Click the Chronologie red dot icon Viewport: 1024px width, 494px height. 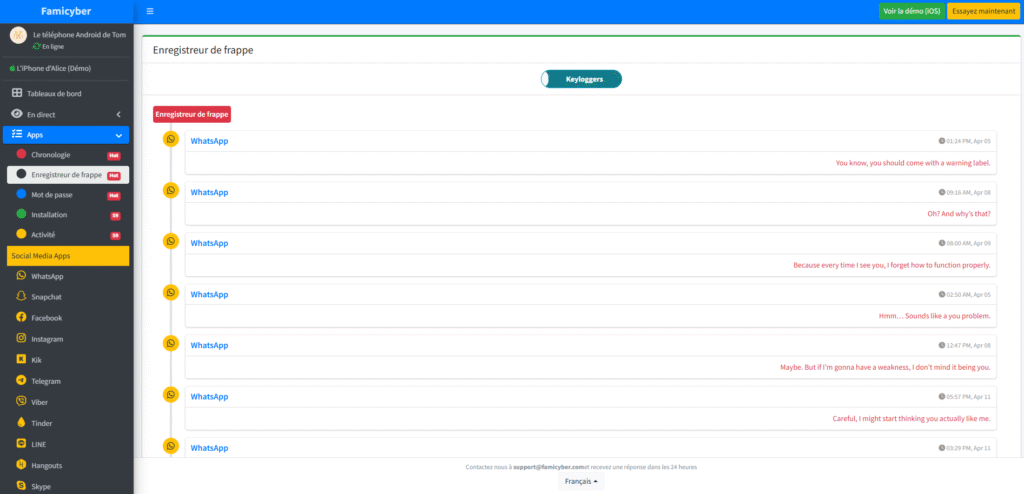pos(21,154)
